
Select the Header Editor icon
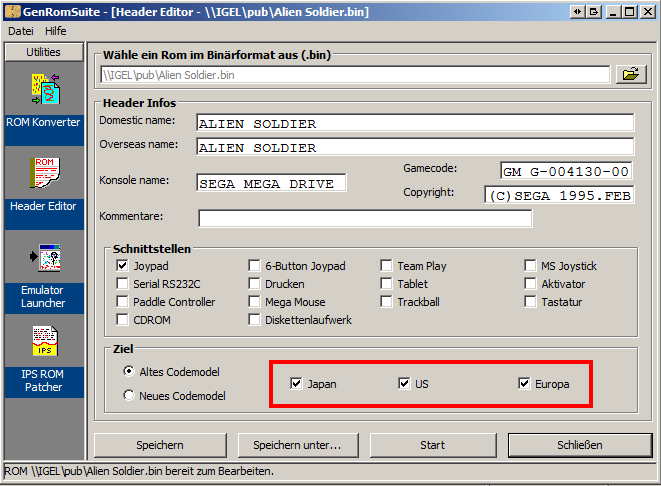tap(45, 172)
